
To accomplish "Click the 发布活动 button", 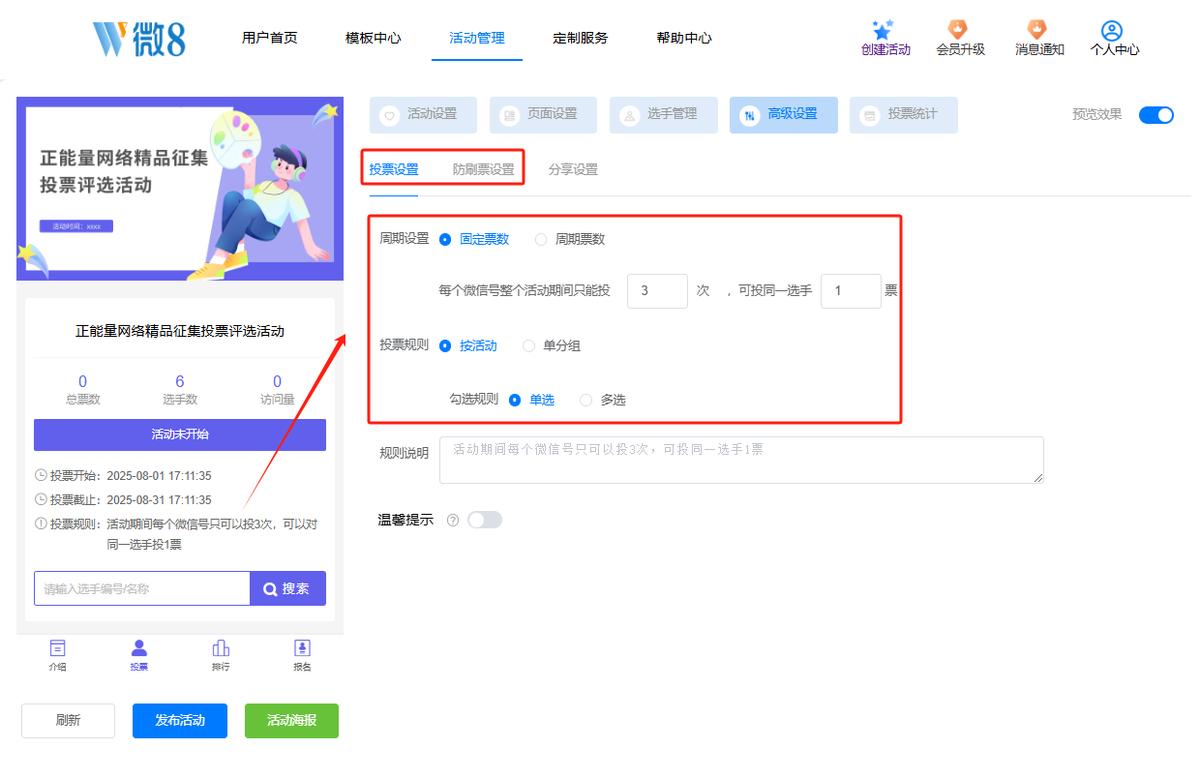I will [x=180, y=720].
